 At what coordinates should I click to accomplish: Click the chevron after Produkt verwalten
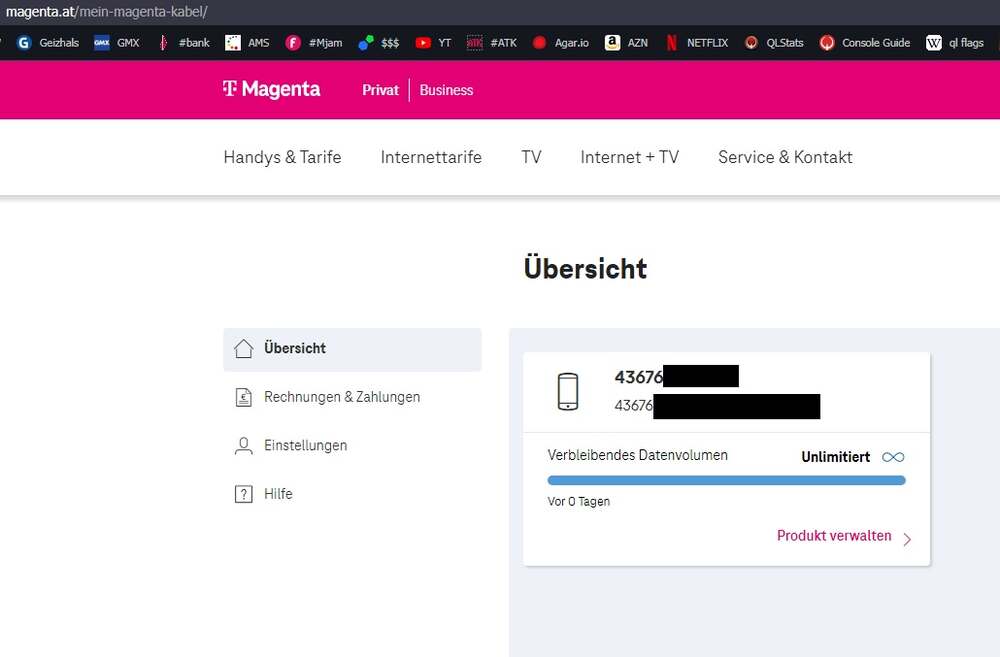(907, 539)
